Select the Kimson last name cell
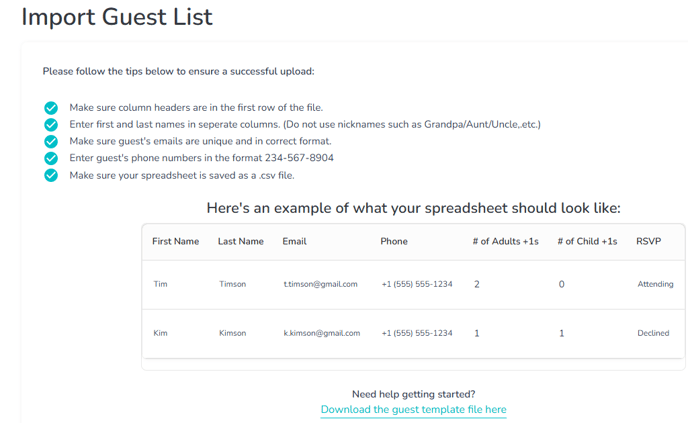The width and height of the screenshot is (688, 423). [x=233, y=333]
